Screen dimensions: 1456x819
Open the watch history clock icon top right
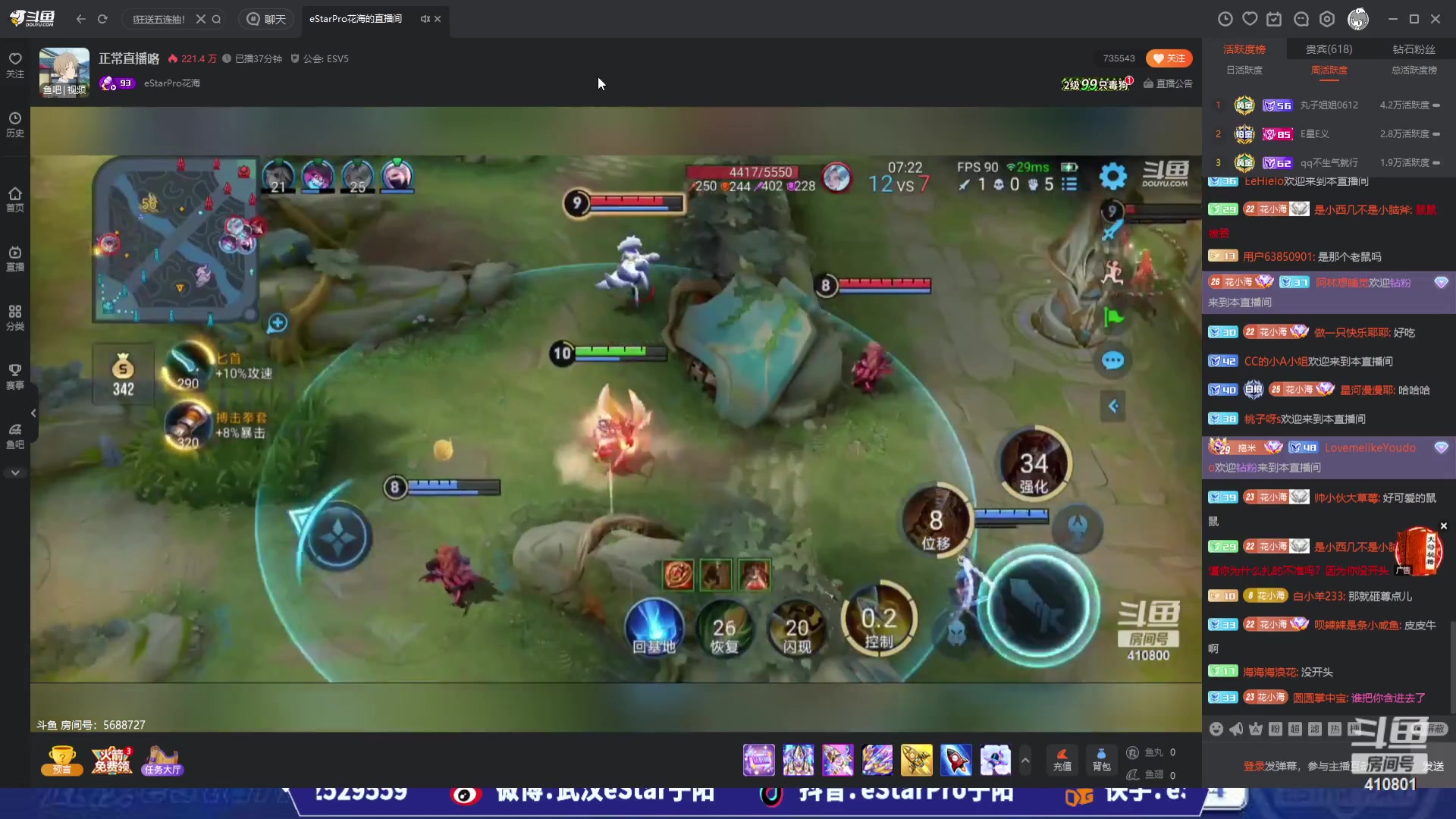1225,19
